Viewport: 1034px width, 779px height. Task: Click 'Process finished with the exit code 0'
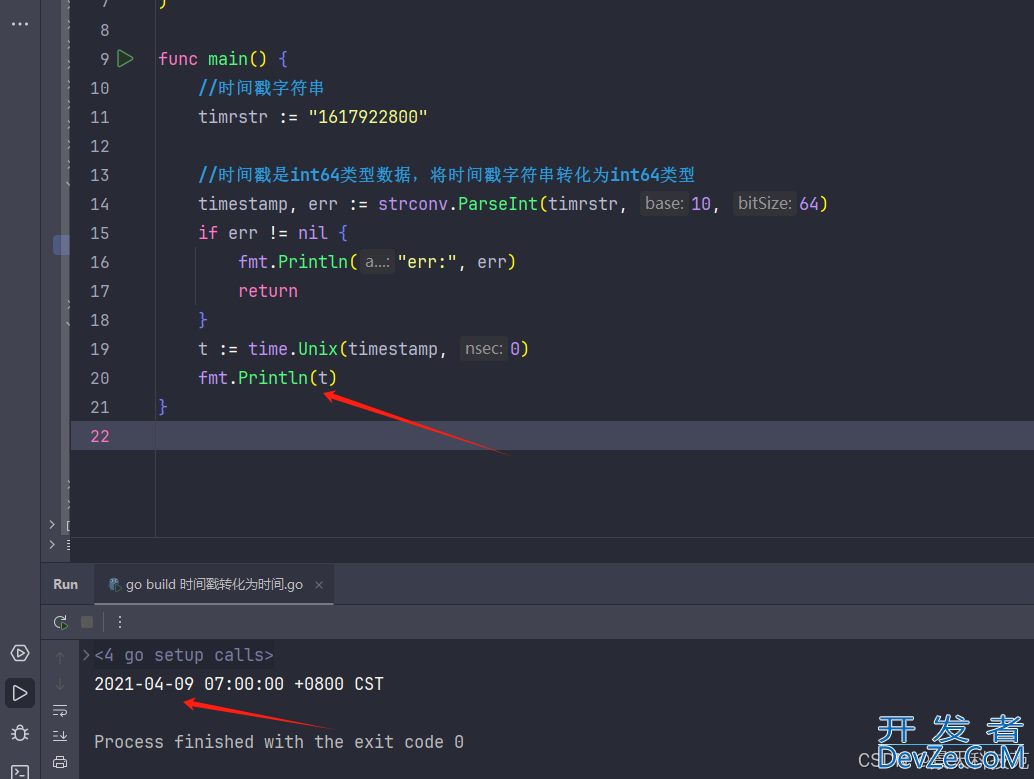tap(279, 742)
